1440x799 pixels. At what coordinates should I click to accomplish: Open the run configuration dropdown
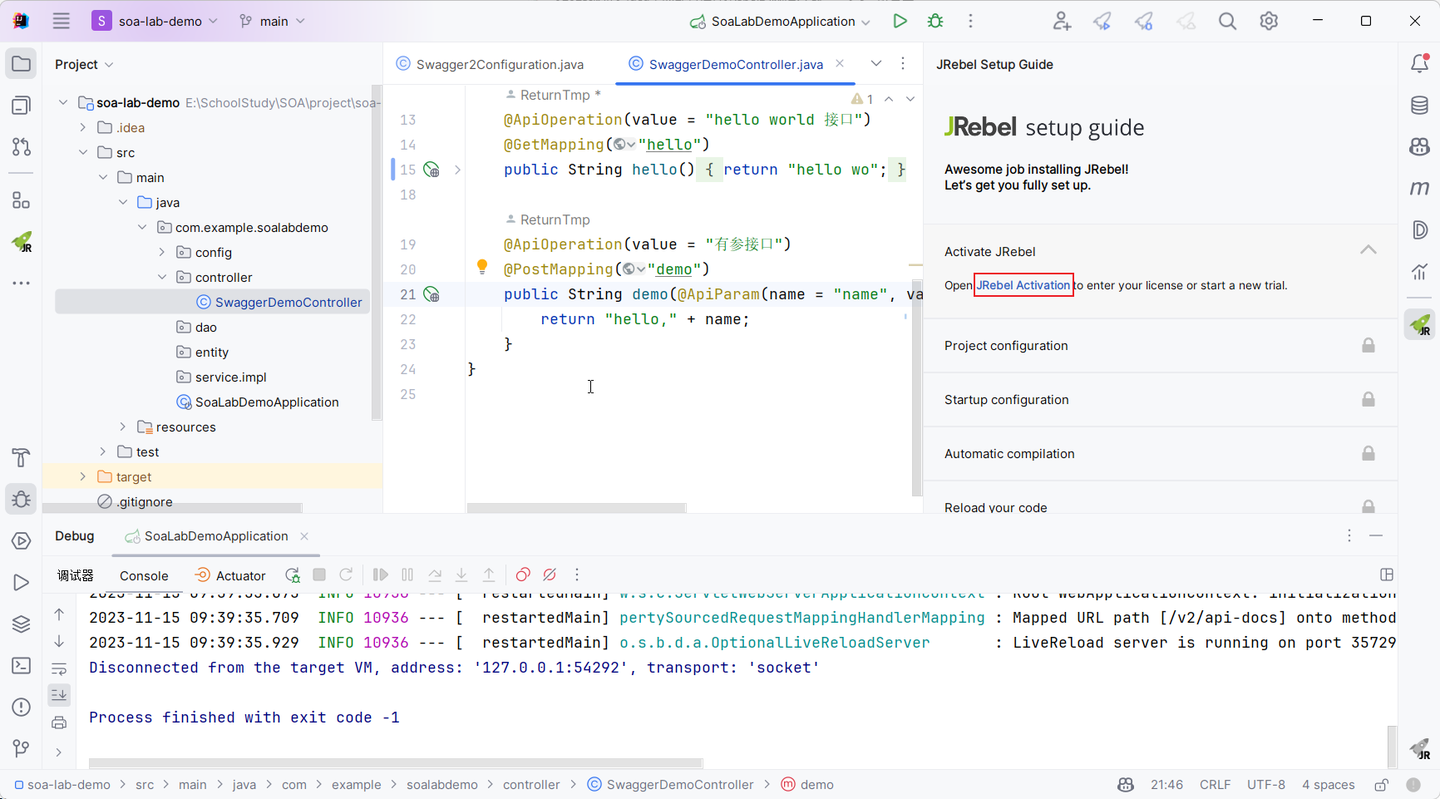point(780,21)
